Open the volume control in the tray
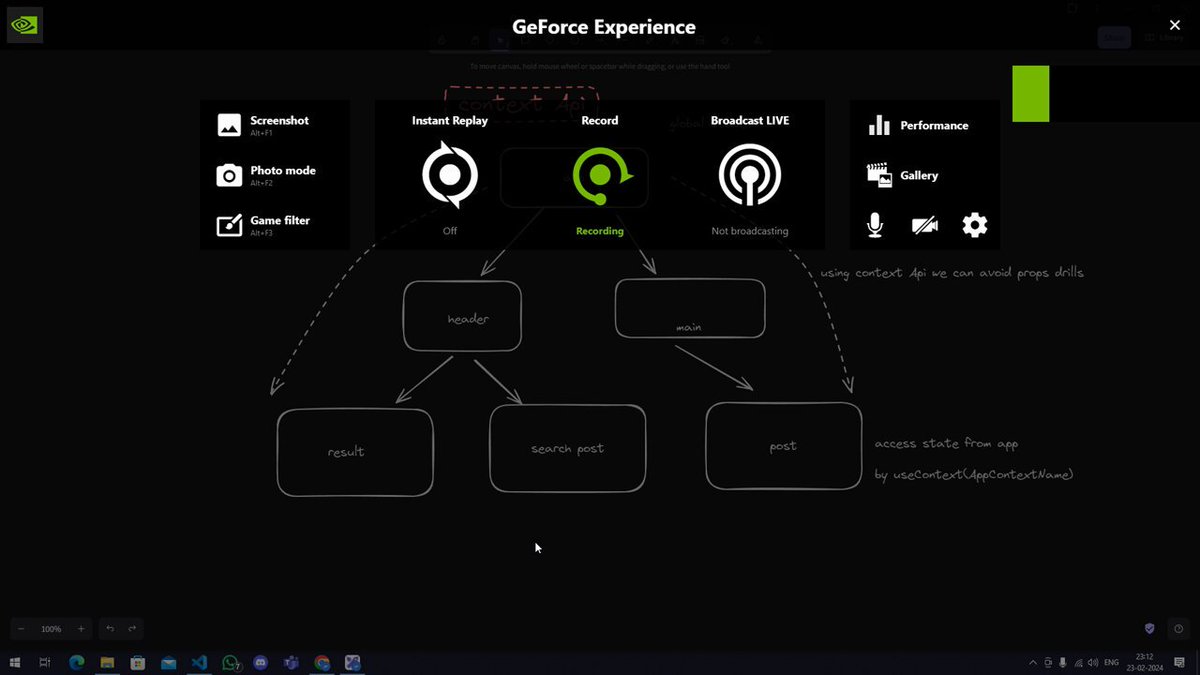This screenshot has width=1200, height=675. [x=1093, y=662]
